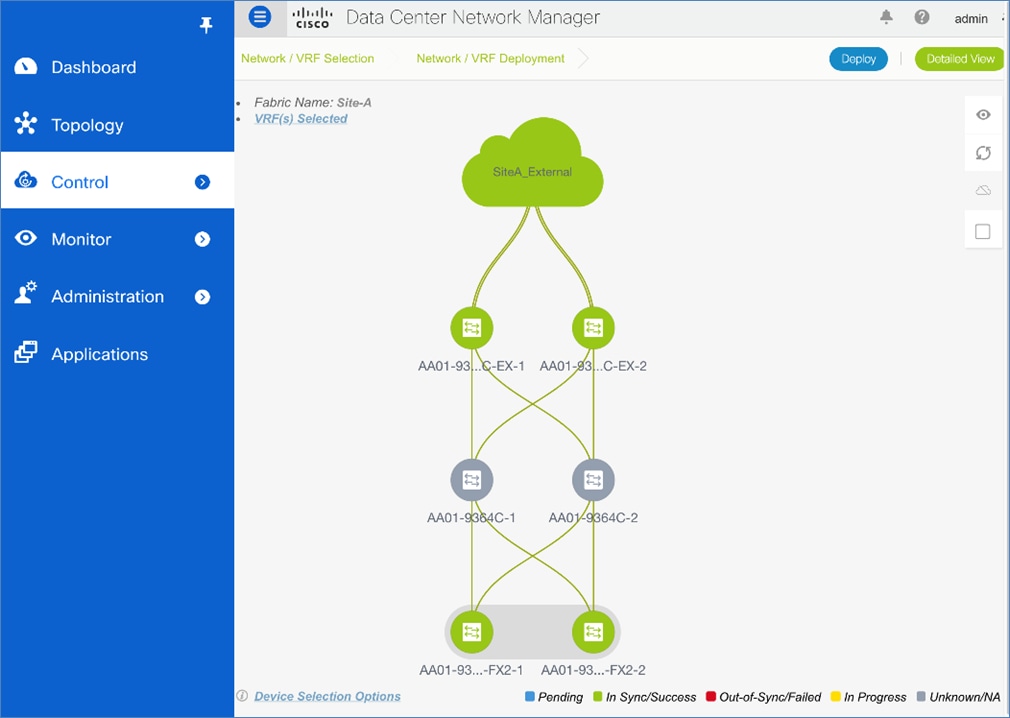Image resolution: width=1010 pixels, height=718 pixels.
Task: Click the preview eye icon in the right toolbar
Action: tap(983, 115)
